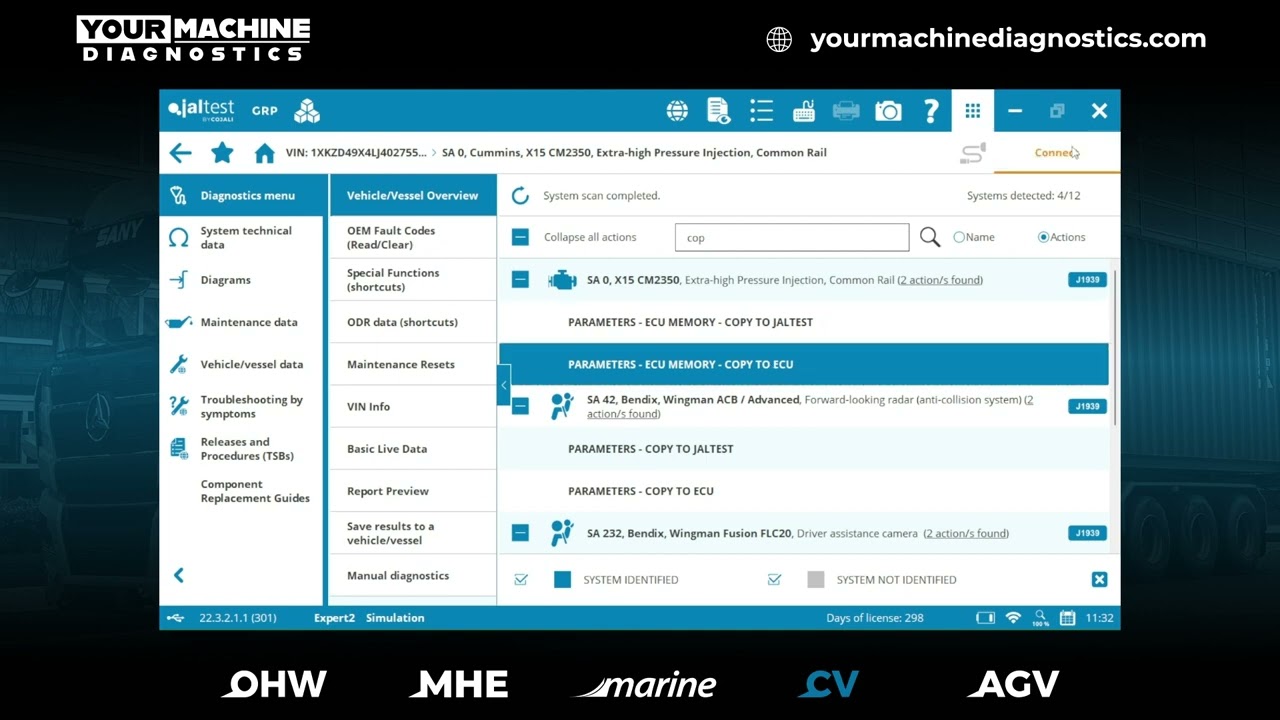The image size is (1280, 720).
Task: Click the engine icon for SA 0
Action: (562, 280)
